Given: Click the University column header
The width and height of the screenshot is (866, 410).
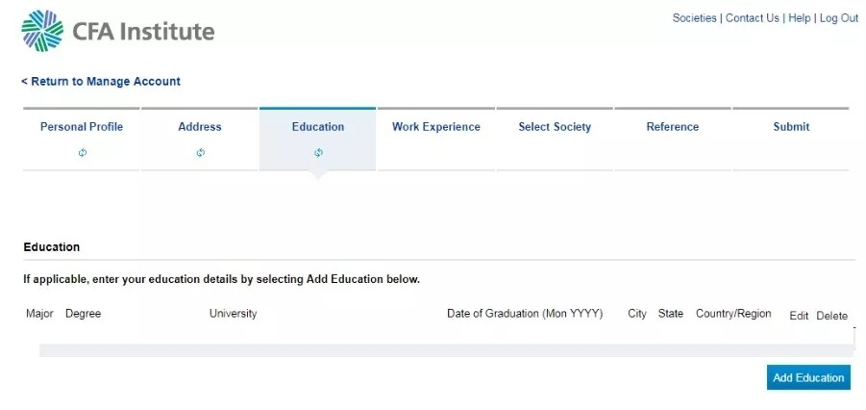Looking at the screenshot, I should click(233, 314).
